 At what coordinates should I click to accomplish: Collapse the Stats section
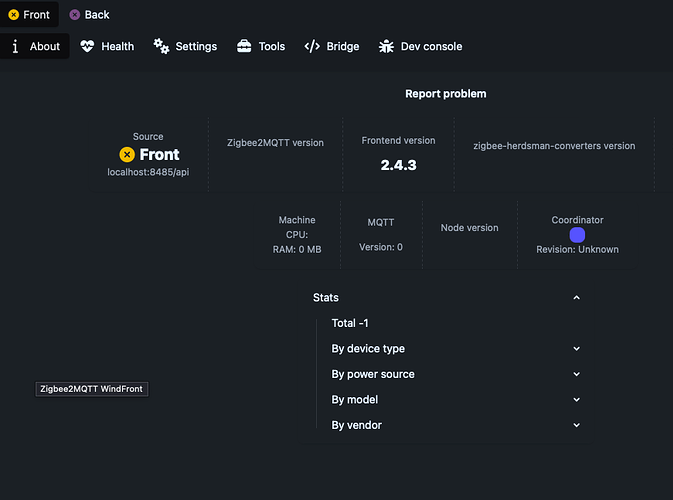click(x=576, y=298)
